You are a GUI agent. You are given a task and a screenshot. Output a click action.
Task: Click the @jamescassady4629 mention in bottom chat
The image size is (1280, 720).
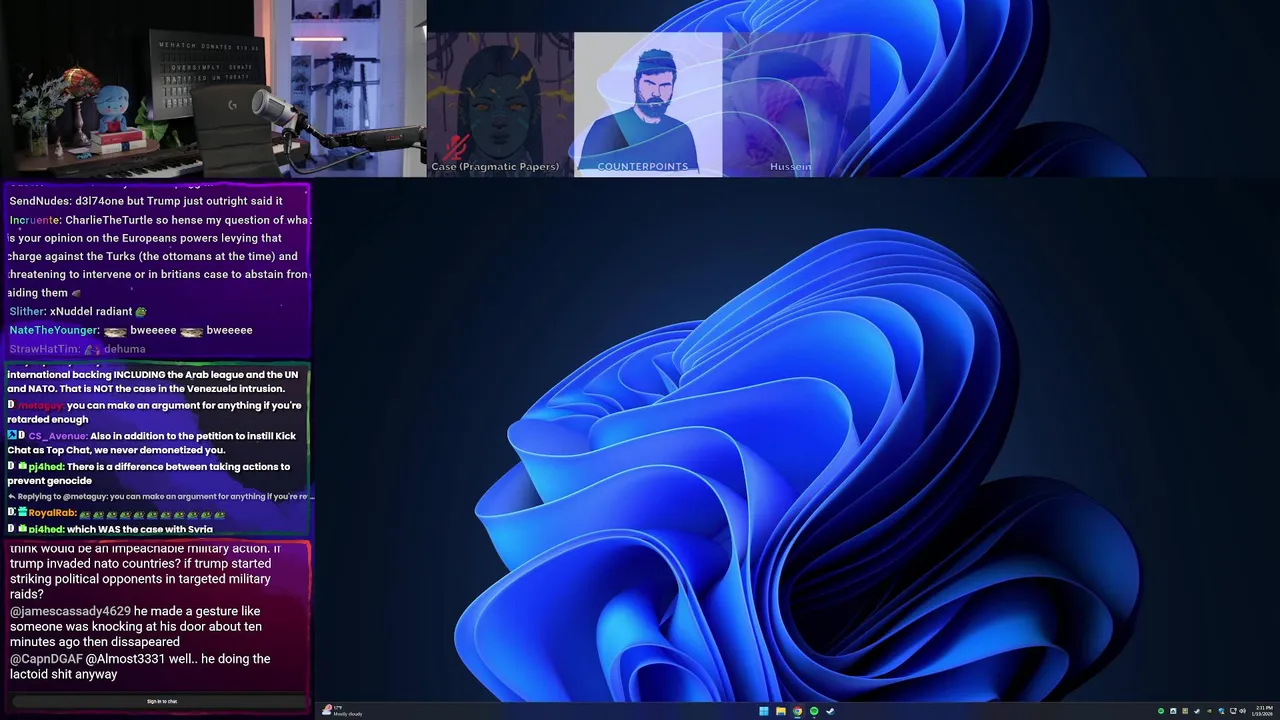70,611
